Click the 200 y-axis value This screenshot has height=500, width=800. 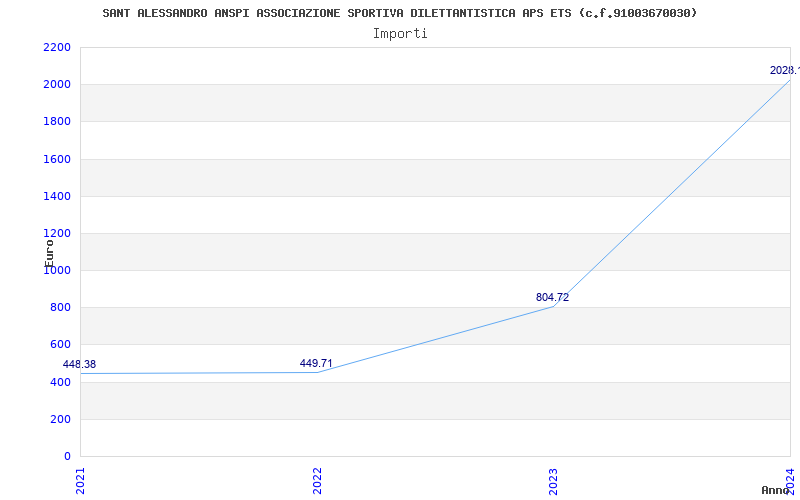coord(61,419)
